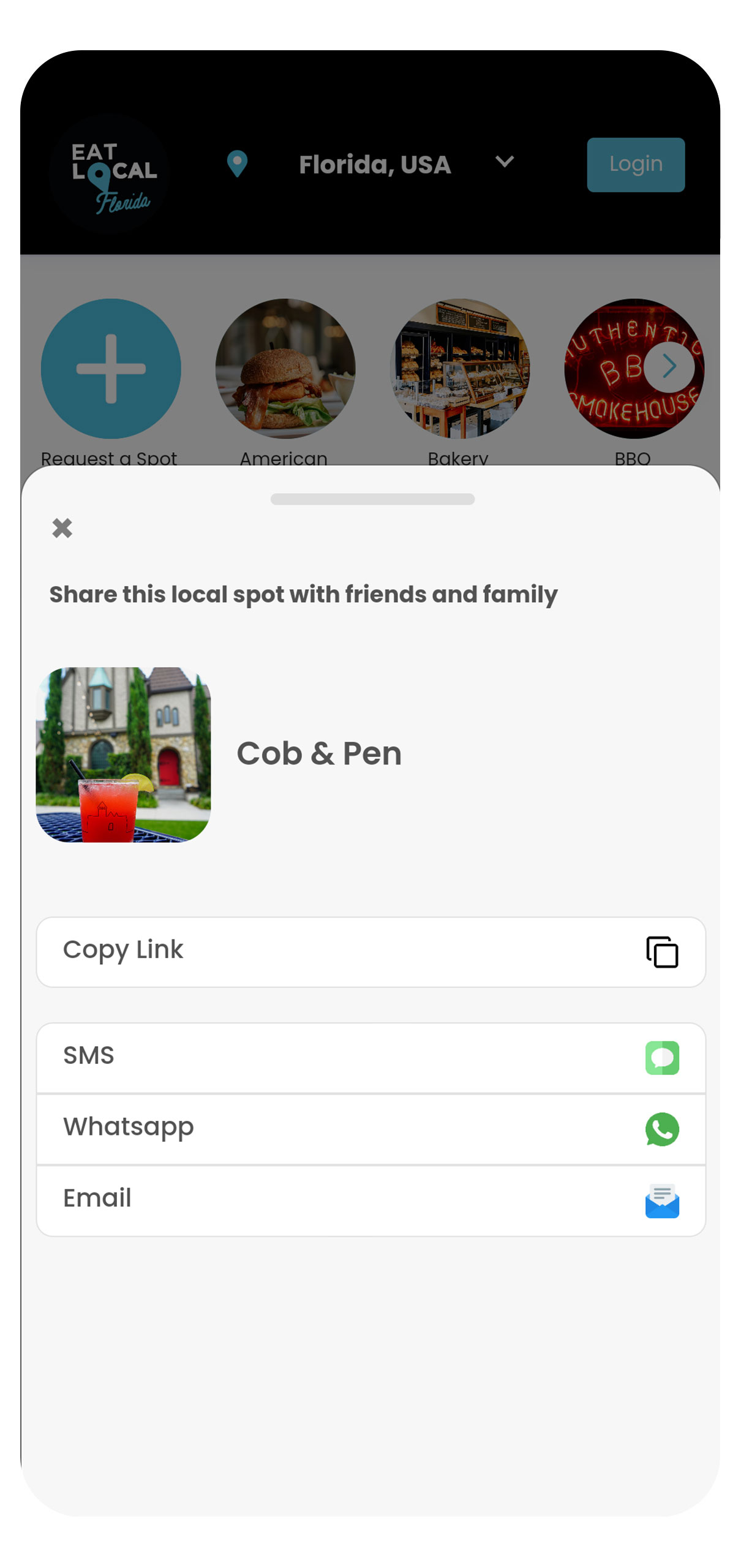Image resolution: width=741 pixels, height=1568 pixels.
Task: Expand the Florida, USA location dropdown chevron
Action: pos(504,162)
